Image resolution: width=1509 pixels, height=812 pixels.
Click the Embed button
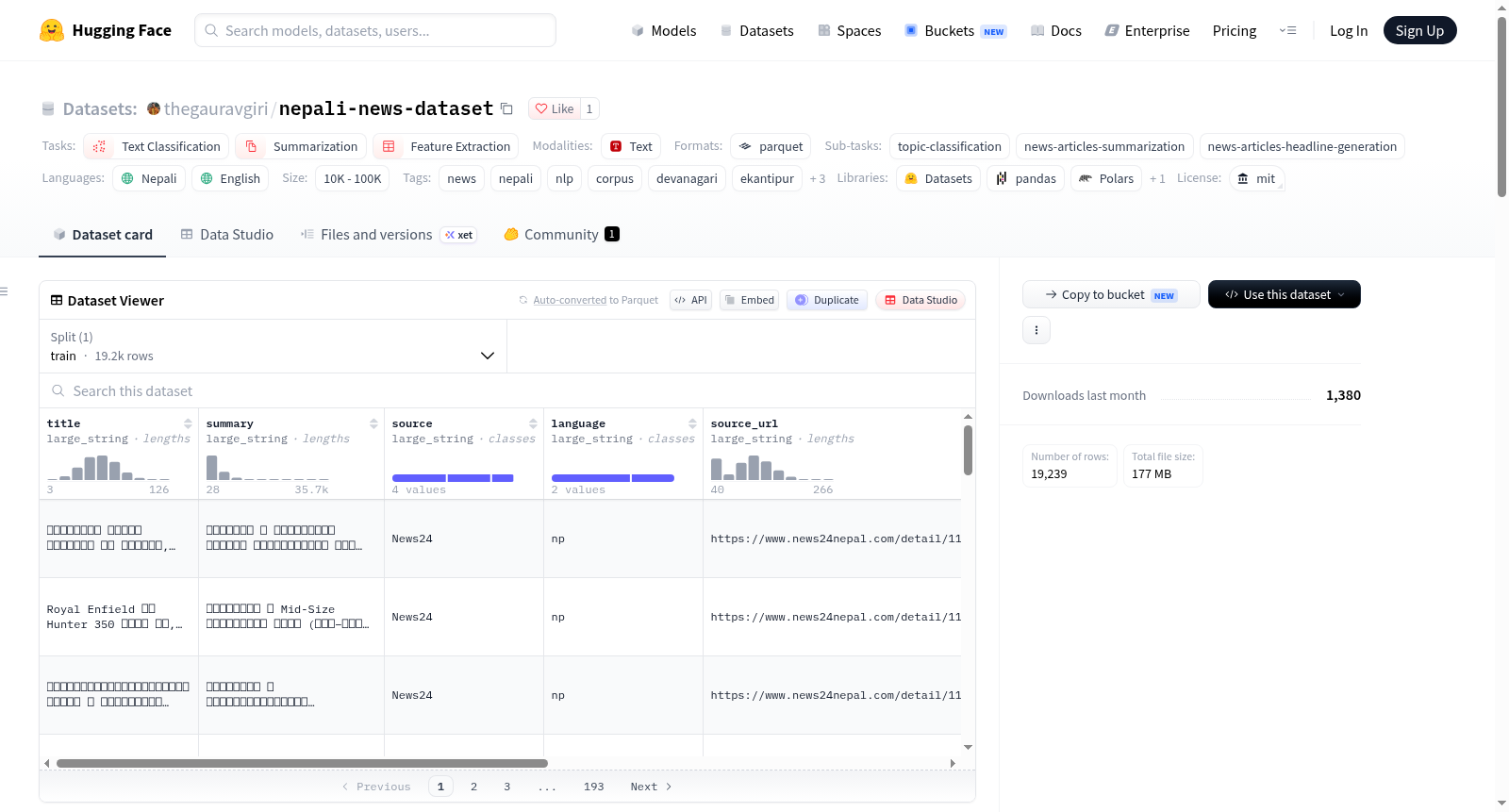point(749,300)
